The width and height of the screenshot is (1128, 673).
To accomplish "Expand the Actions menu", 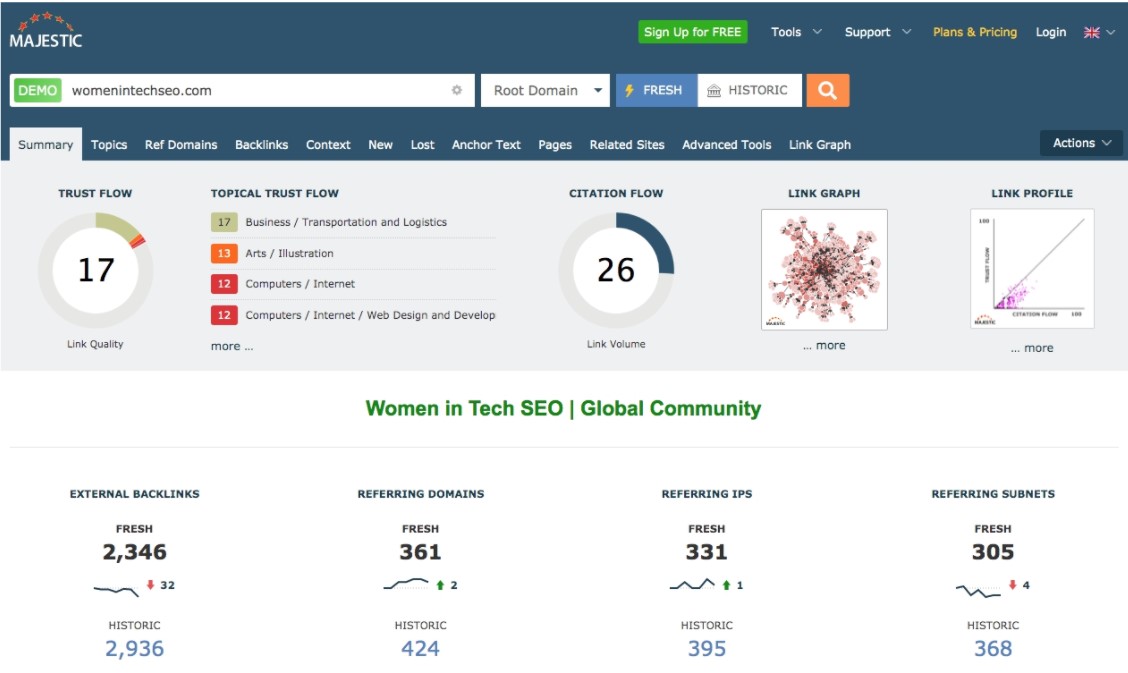I will click(1081, 143).
